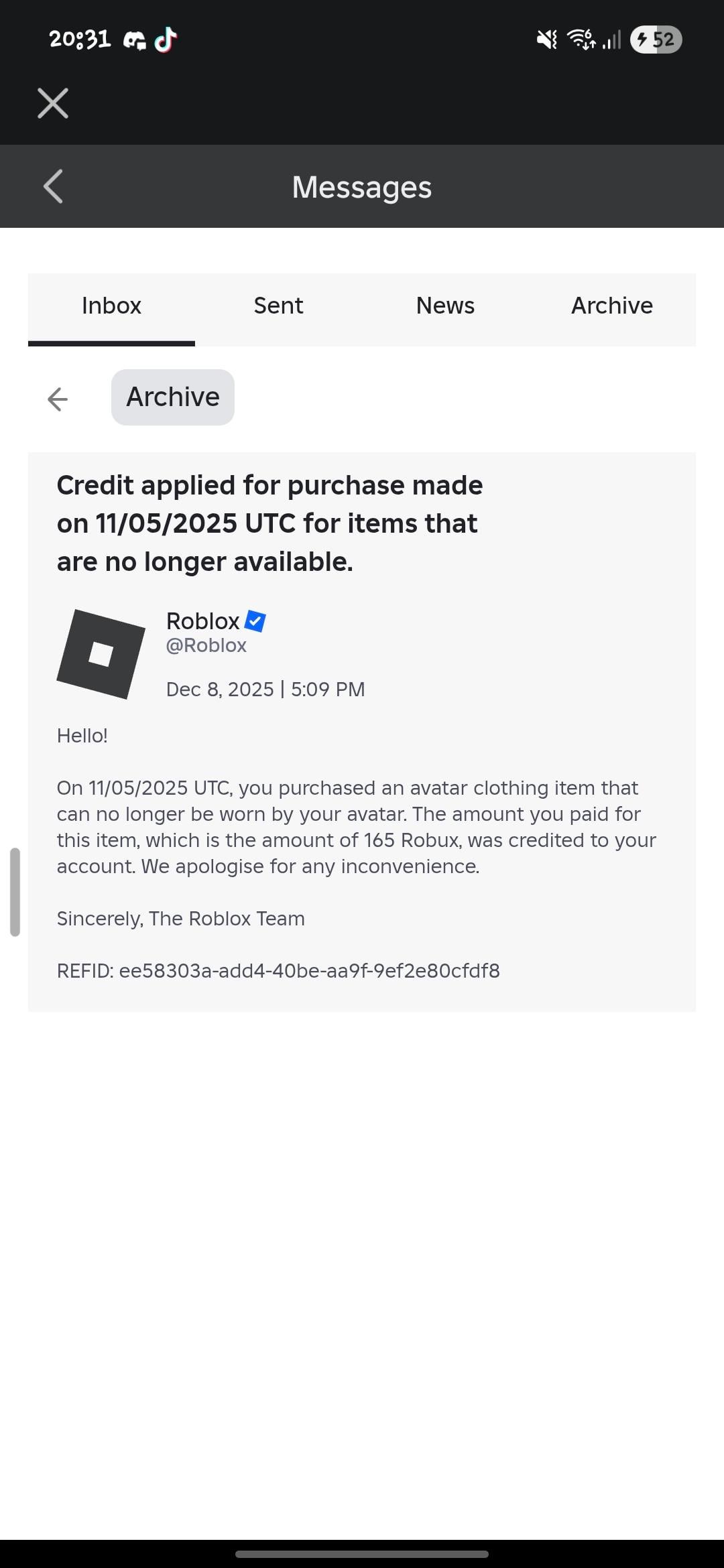Go back from the Messages header
The width and height of the screenshot is (724, 1568).
coord(53,186)
